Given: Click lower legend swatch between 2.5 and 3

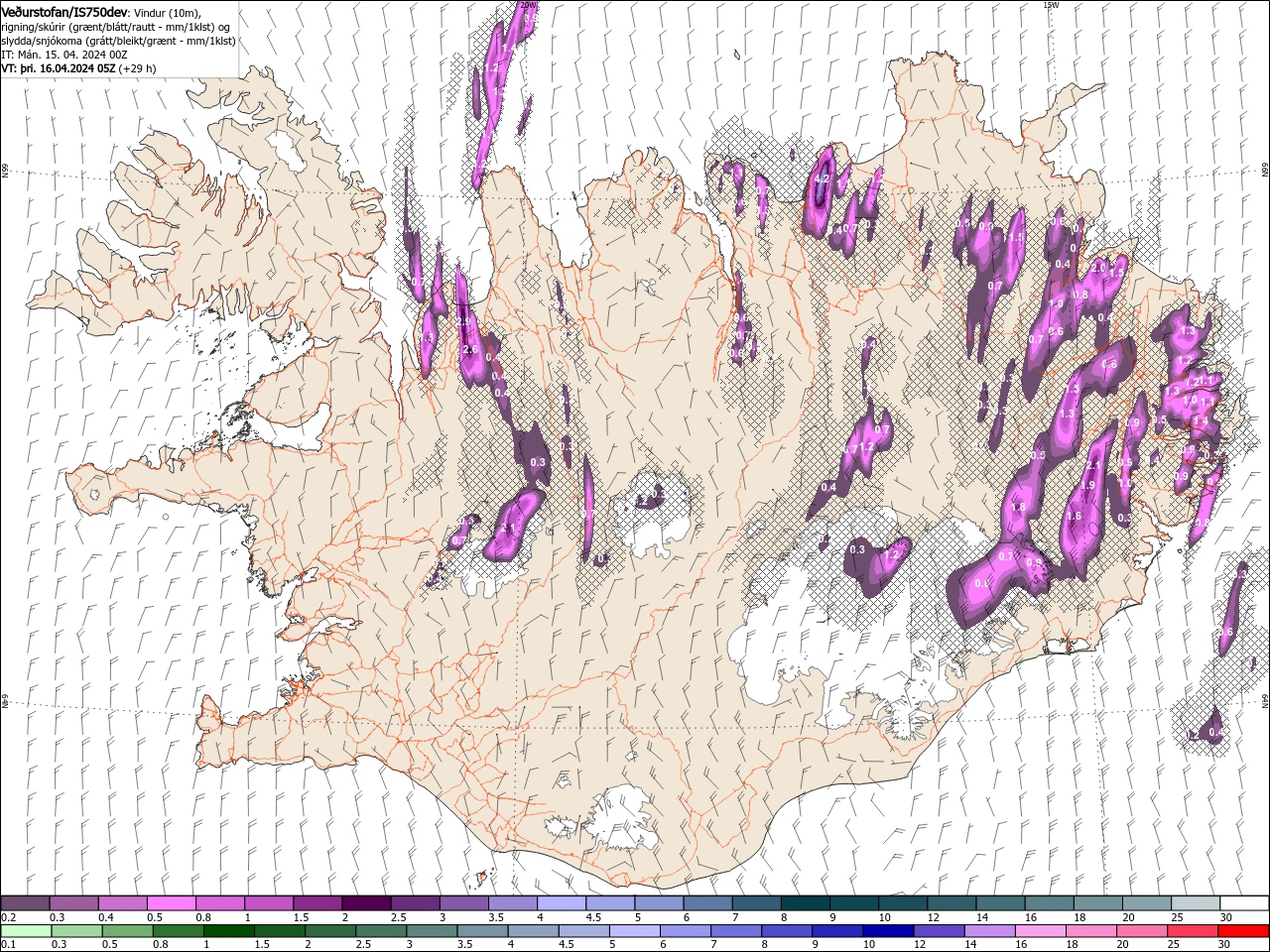Looking at the screenshot, I should [381, 931].
